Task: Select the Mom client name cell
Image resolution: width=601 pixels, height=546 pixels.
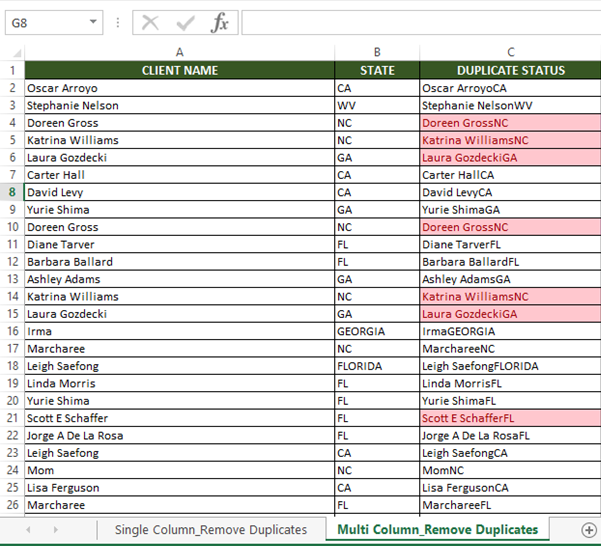Action: click(179, 470)
